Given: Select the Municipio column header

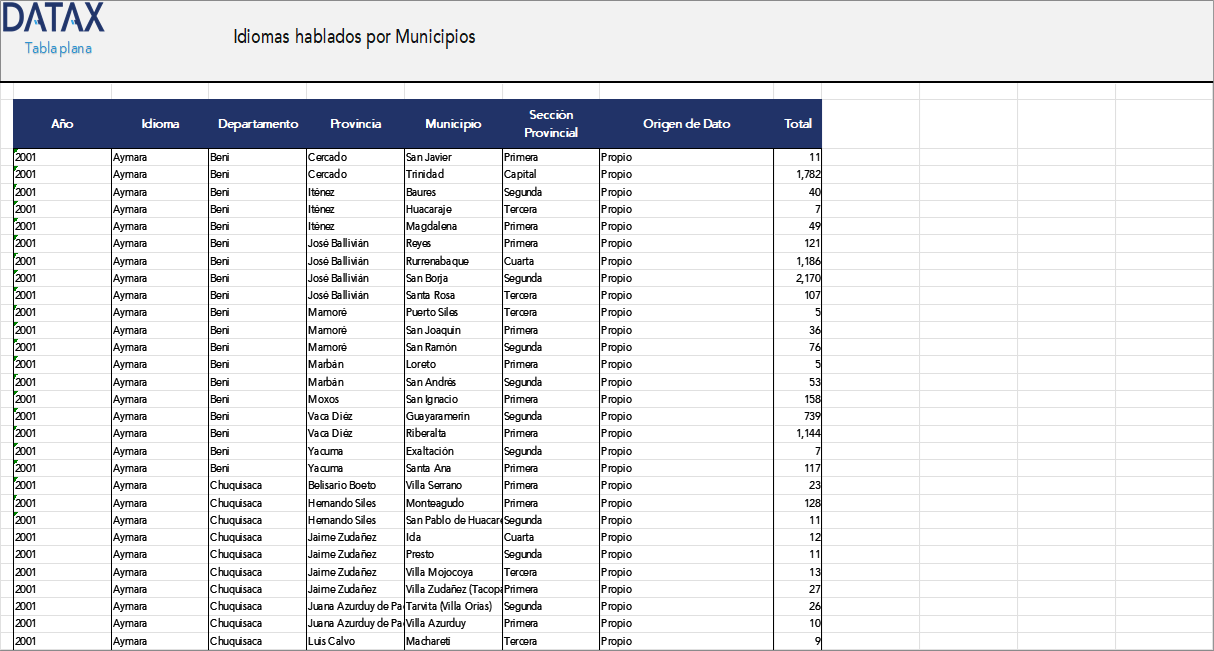Looking at the screenshot, I should click(x=453, y=124).
